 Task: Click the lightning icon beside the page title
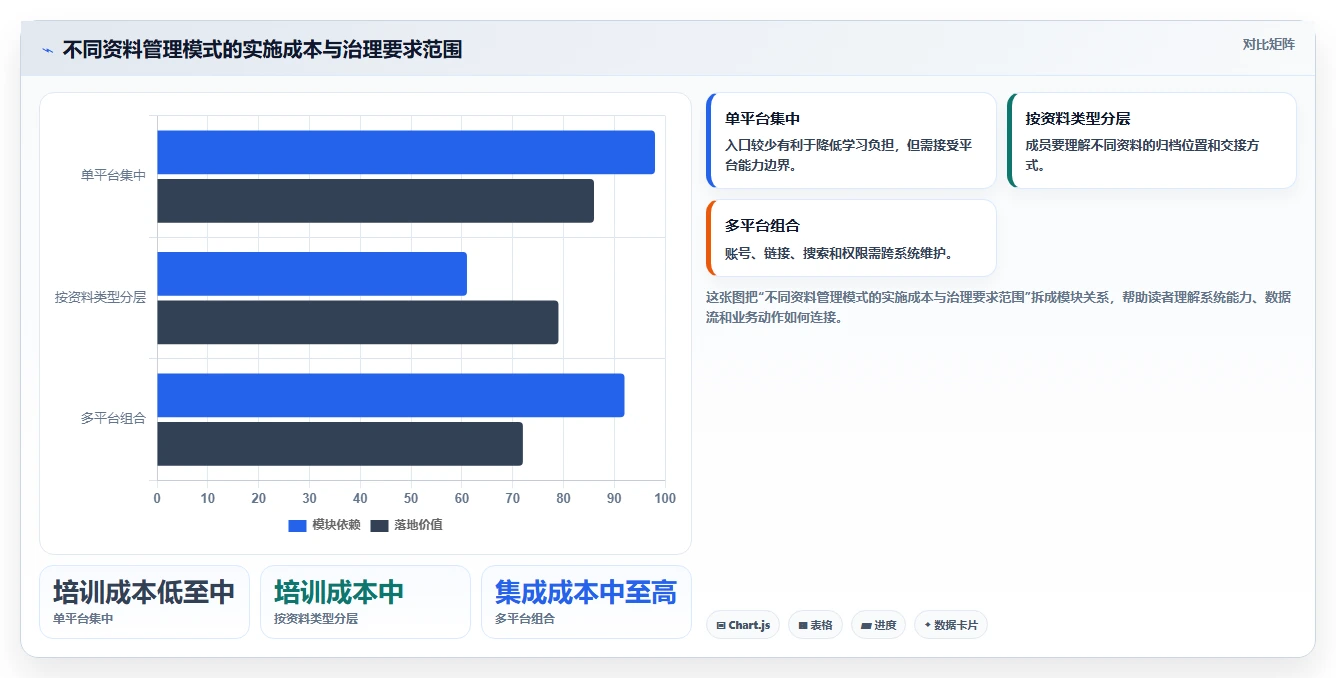coord(48,50)
